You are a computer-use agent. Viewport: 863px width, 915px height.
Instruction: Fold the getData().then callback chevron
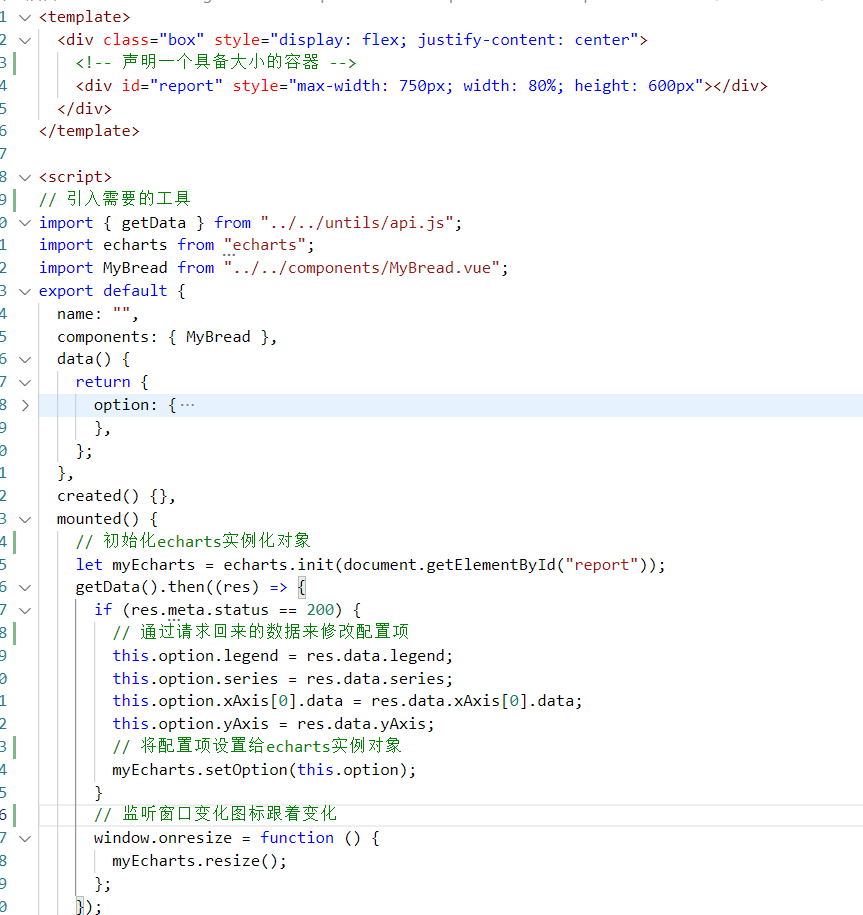[25, 587]
